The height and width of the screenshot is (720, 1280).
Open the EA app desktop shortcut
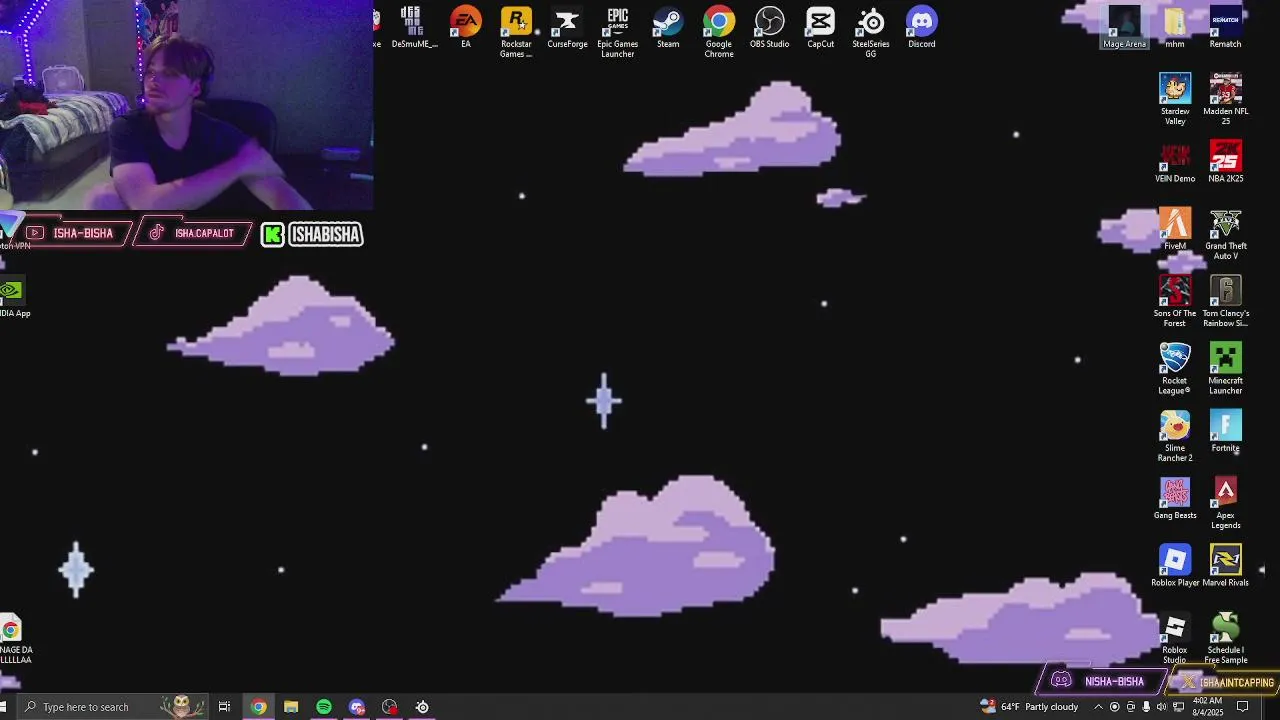[x=465, y=28]
